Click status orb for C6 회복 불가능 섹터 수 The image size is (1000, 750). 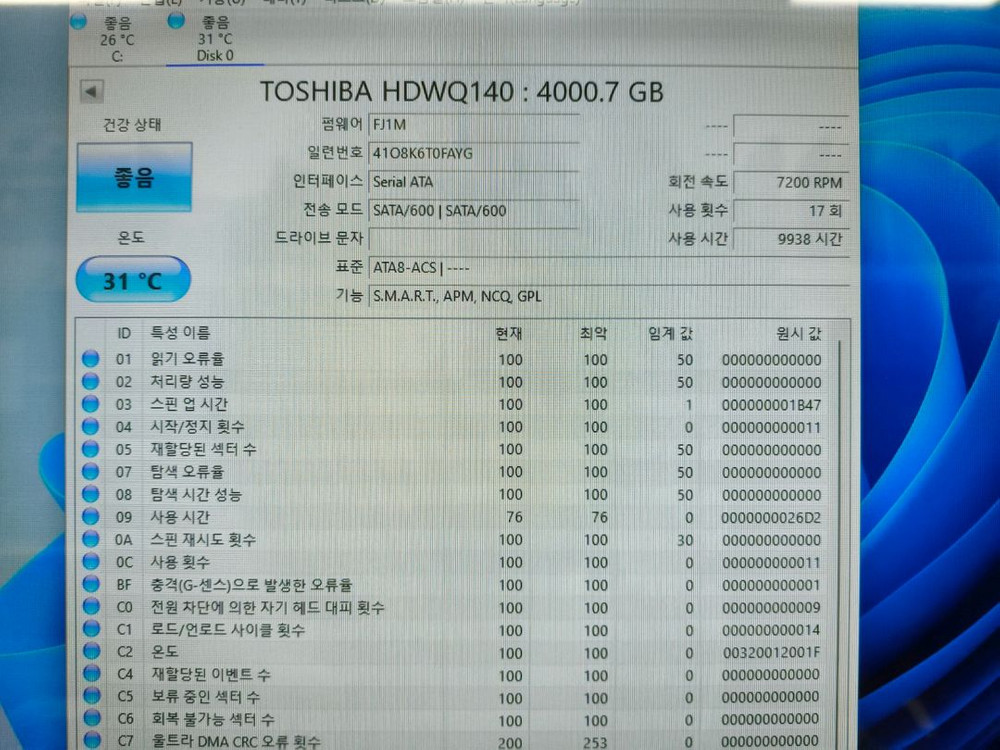(x=92, y=719)
